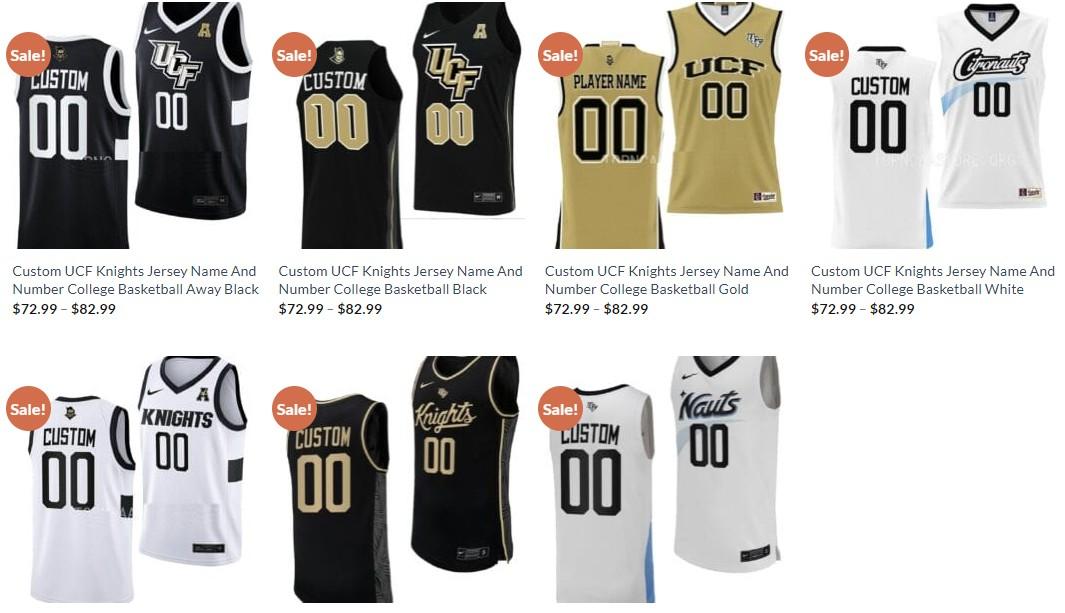Open Custom UCF Knights College Basketball White link
Screen dimensions: 1065x613
tap(933, 280)
